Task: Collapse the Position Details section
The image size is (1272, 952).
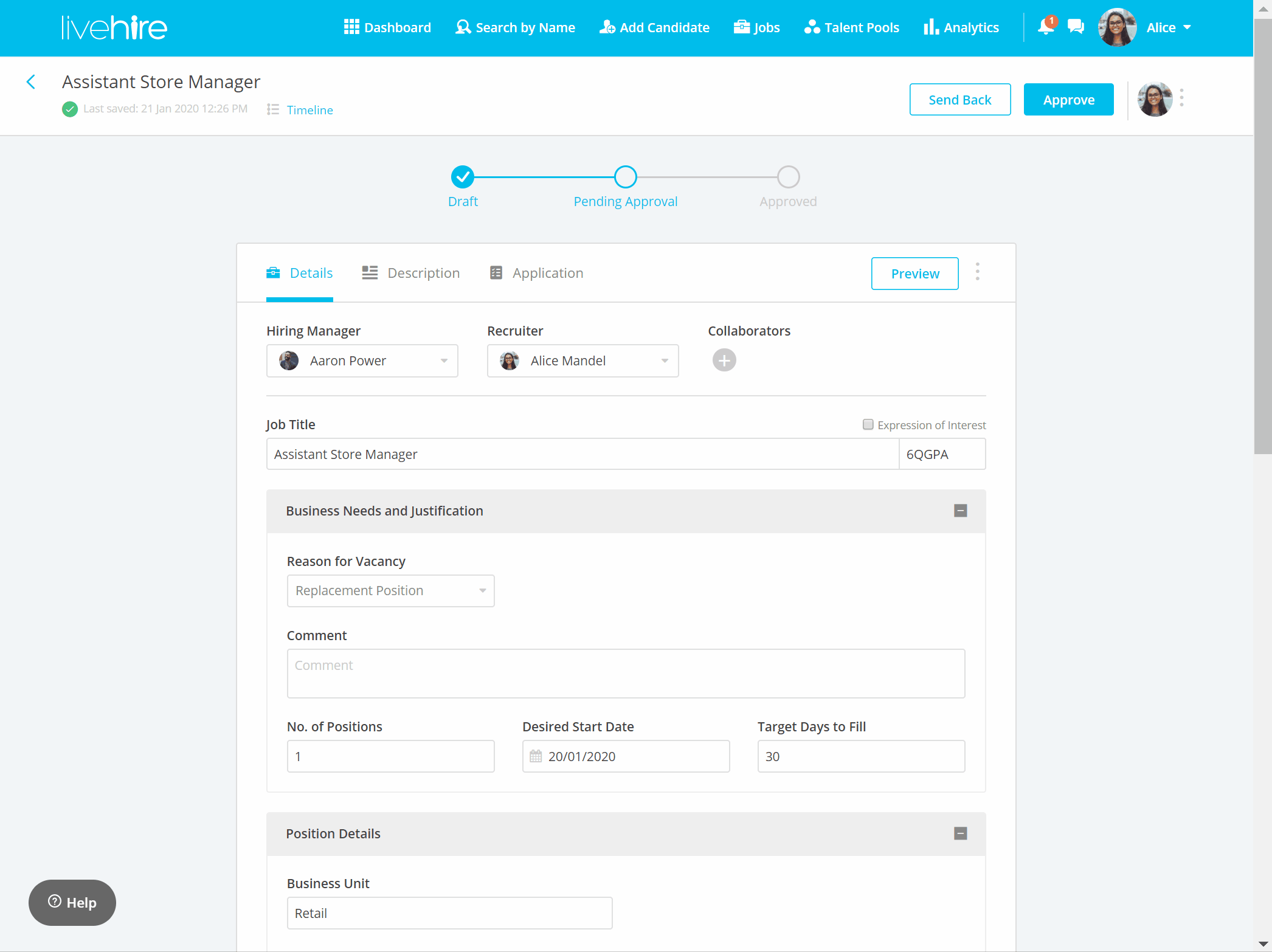Action: click(961, 833)
